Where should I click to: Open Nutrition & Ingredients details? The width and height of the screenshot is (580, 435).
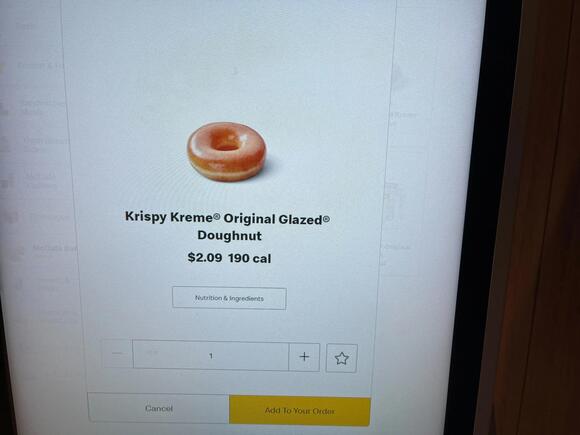(x=229, y=298)
